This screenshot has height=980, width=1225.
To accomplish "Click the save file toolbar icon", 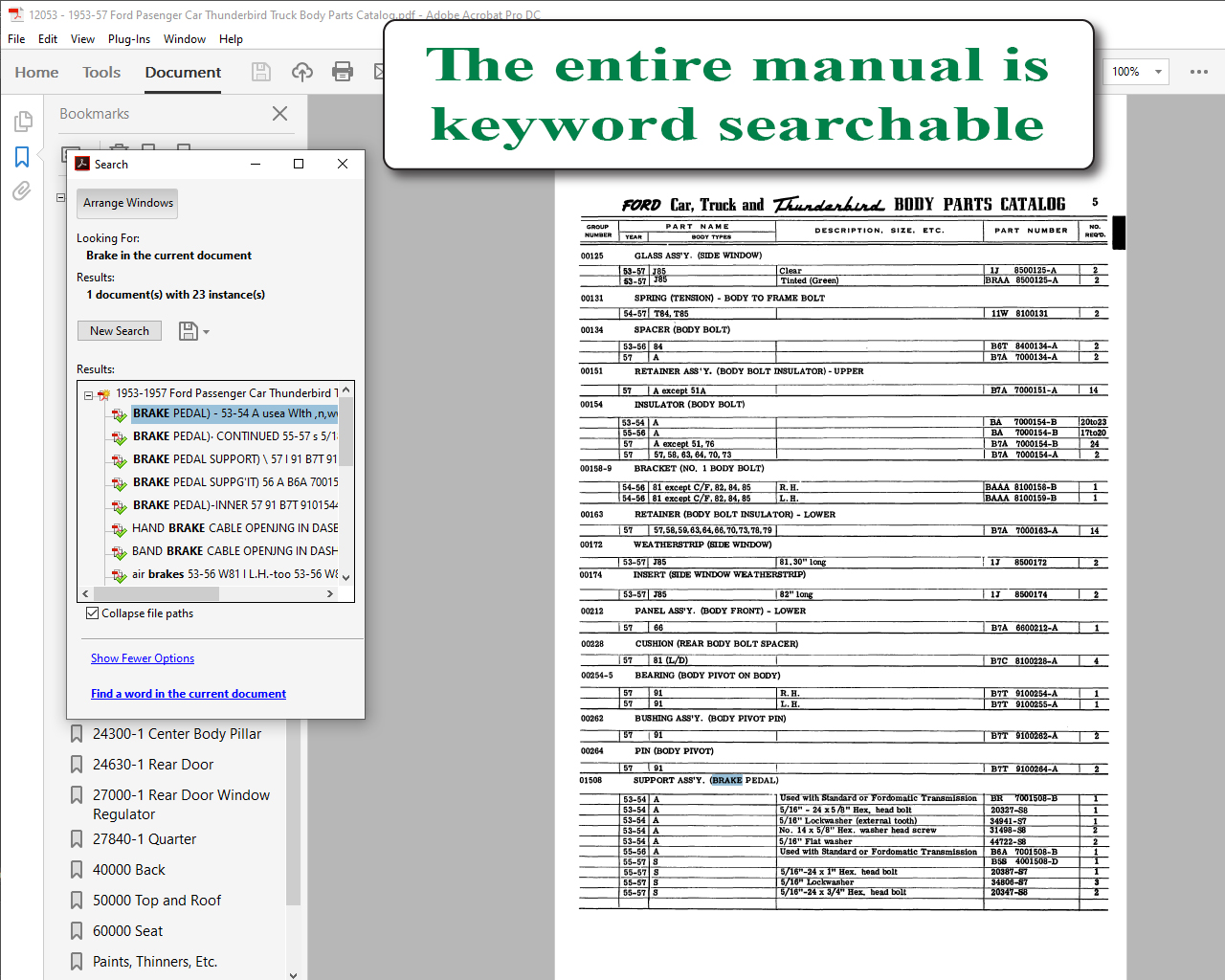I will [261, 72].
